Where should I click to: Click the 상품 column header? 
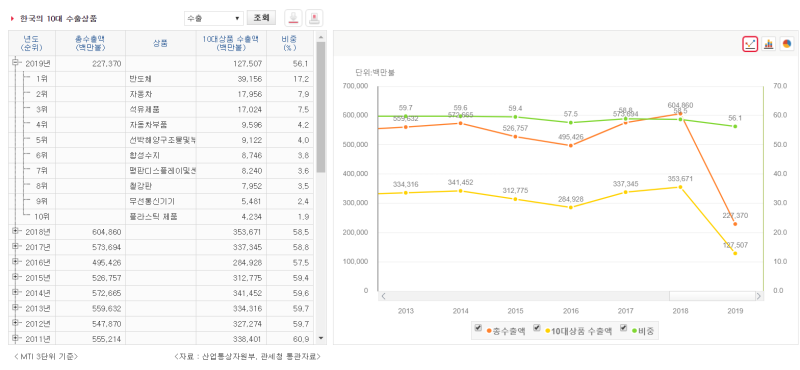tap(161, 43)
